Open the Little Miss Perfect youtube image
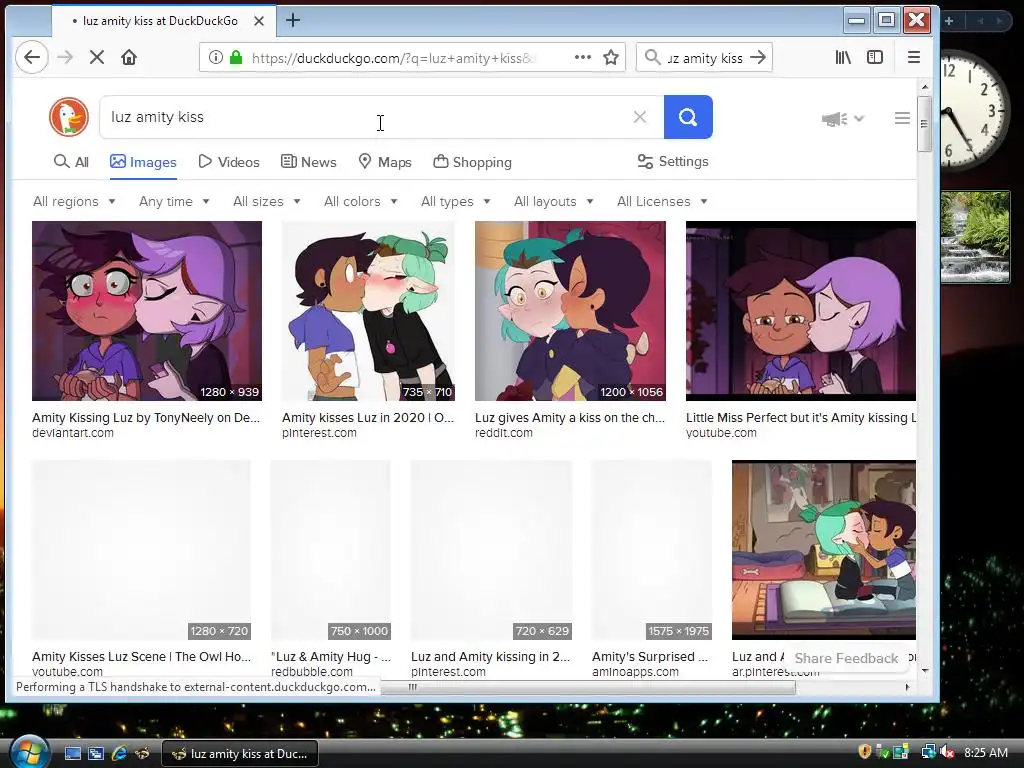The width and height of the screenshot is (1024, 768). coord(801,311)
